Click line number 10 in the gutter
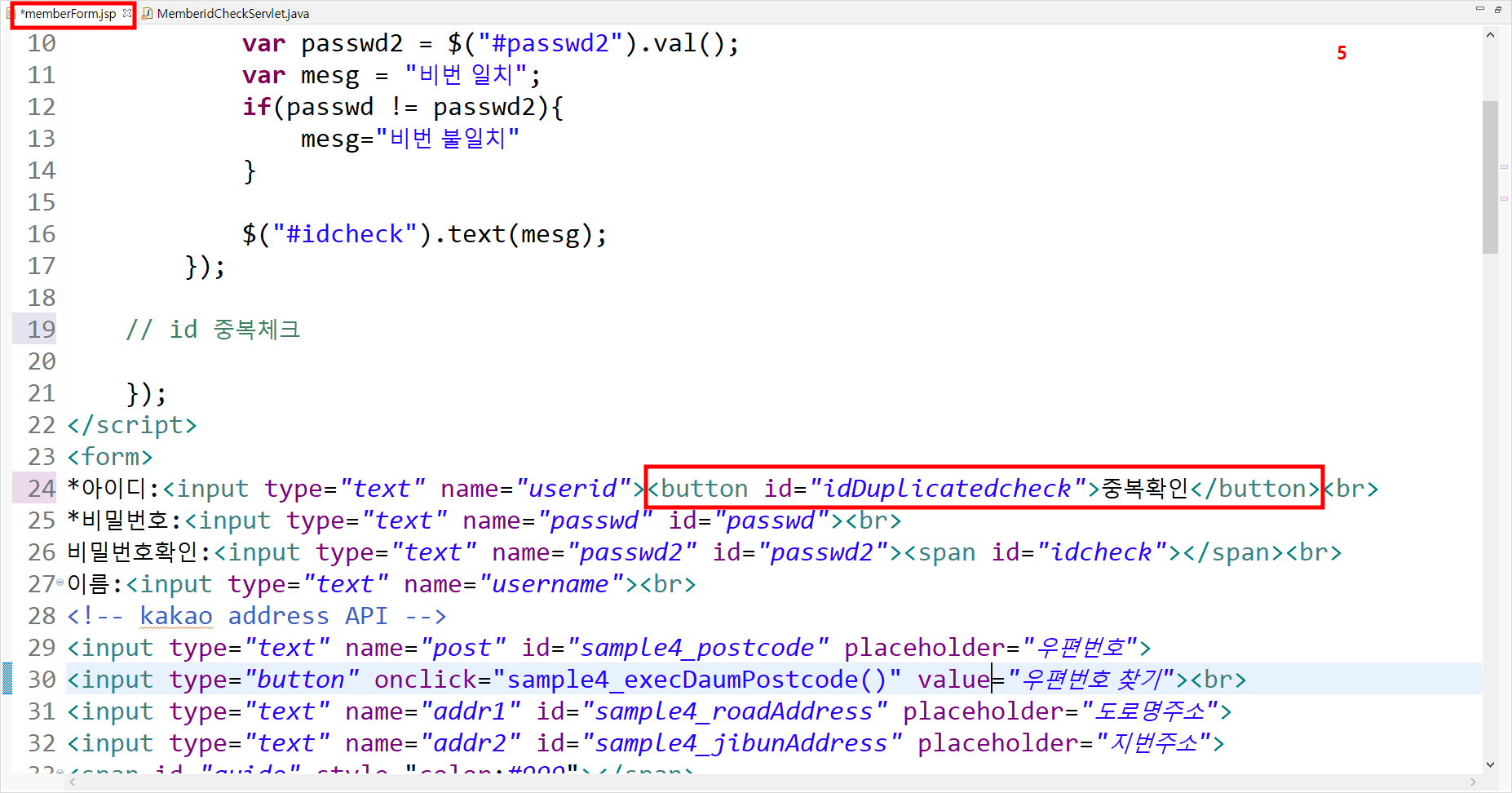This screenshot has width=1512, height=793. point(42,43)
